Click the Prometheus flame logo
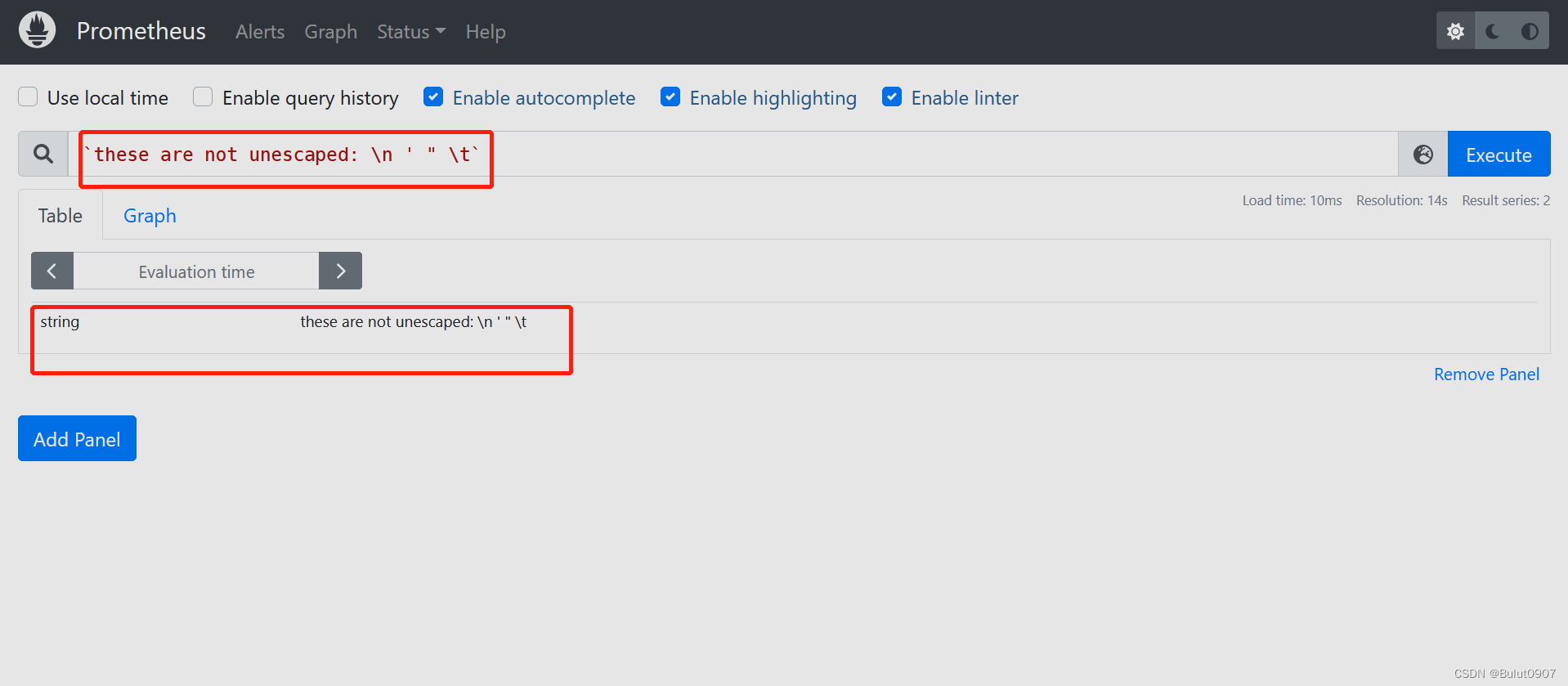Screen dimensions: 1568x686 coord(37,30)
